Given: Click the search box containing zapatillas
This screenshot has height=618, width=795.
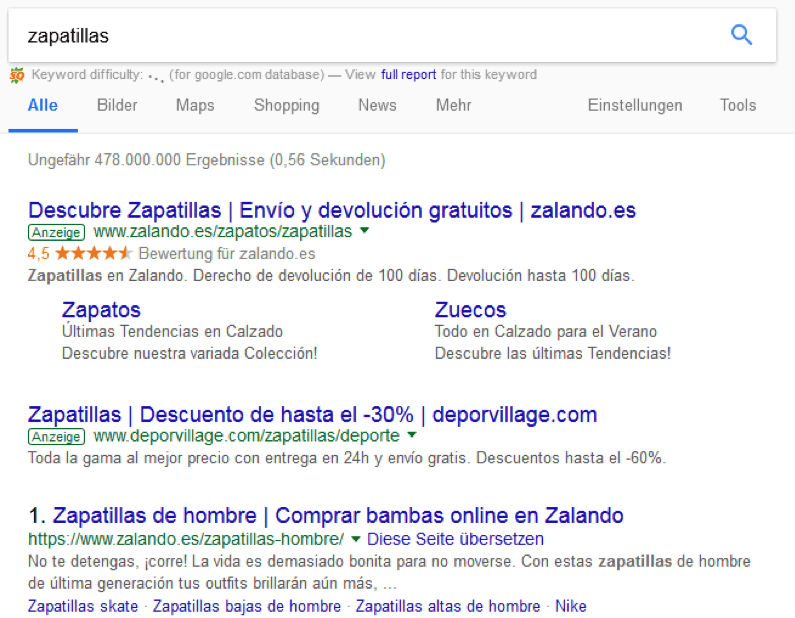Looking at the screenshot, I should tap(392, 35).
